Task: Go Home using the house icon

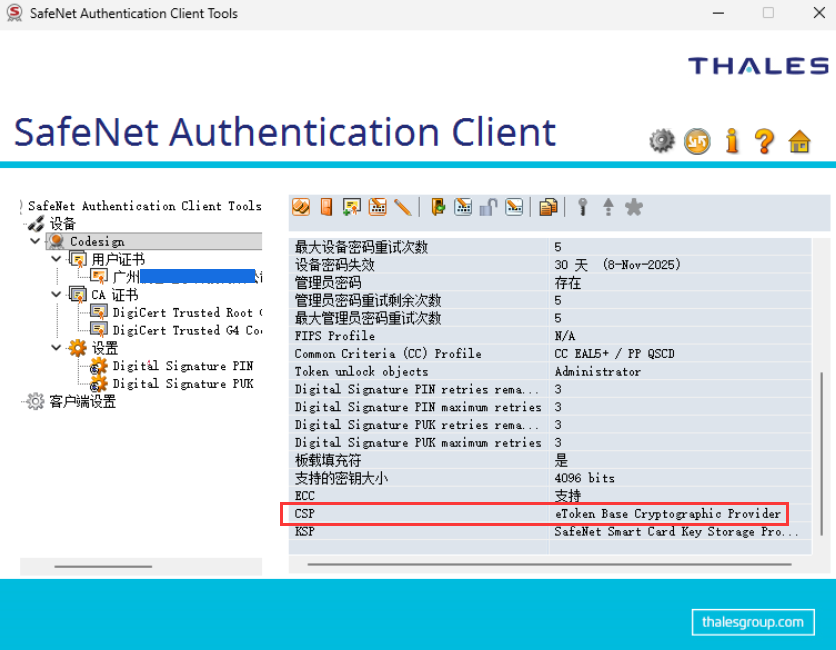Action: tap(799, 141)
